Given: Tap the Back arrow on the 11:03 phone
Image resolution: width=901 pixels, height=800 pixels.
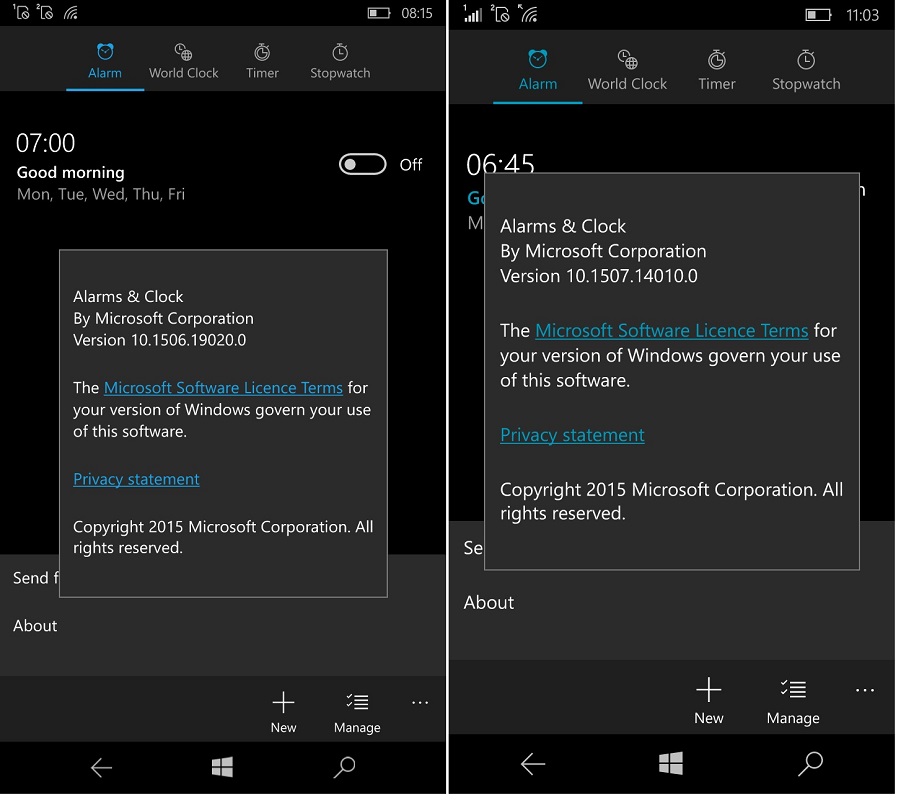Looking at the screenshot, I should tap(533, 764).
